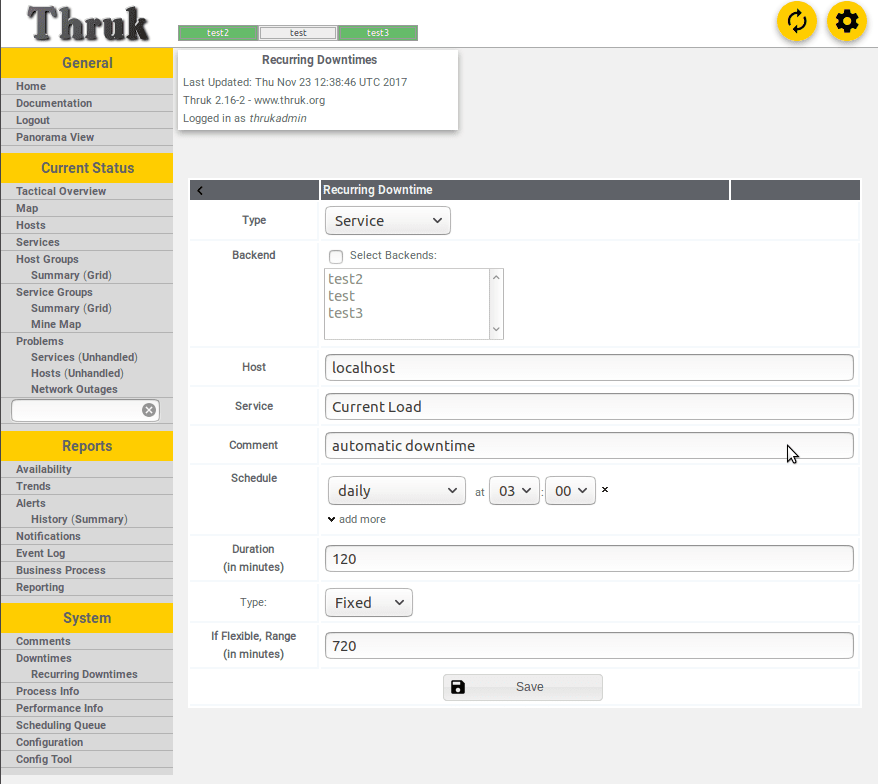Open Mine Map view
878x784 pixels.
[x=56, y=324]
